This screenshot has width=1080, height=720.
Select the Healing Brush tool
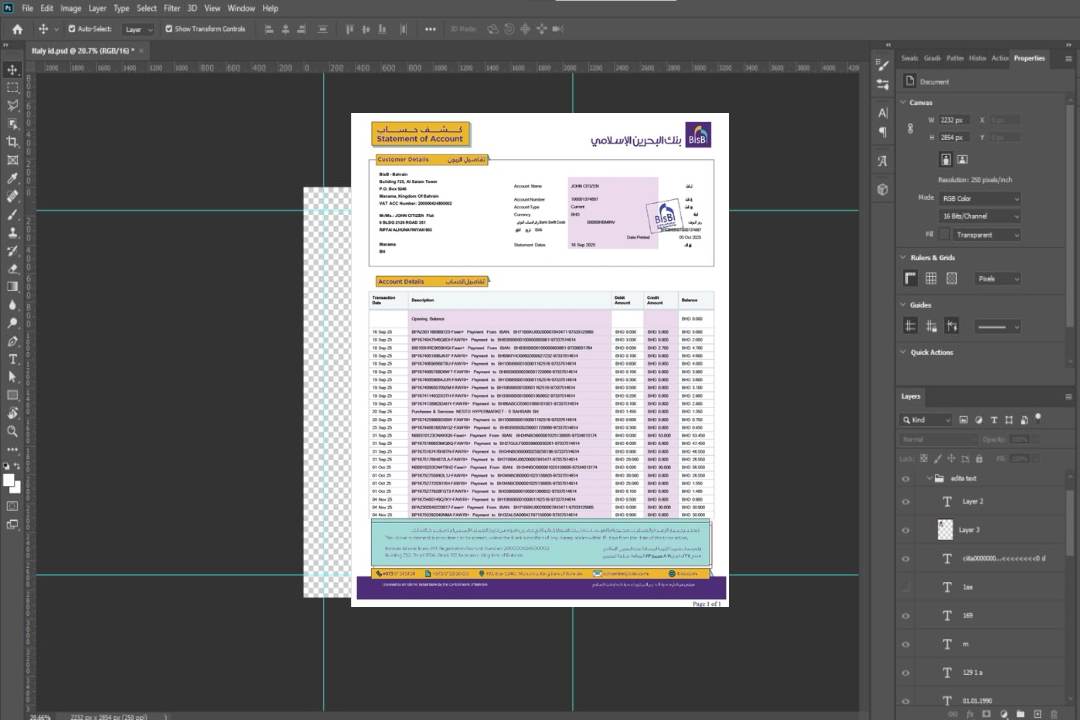click(12, 196)
